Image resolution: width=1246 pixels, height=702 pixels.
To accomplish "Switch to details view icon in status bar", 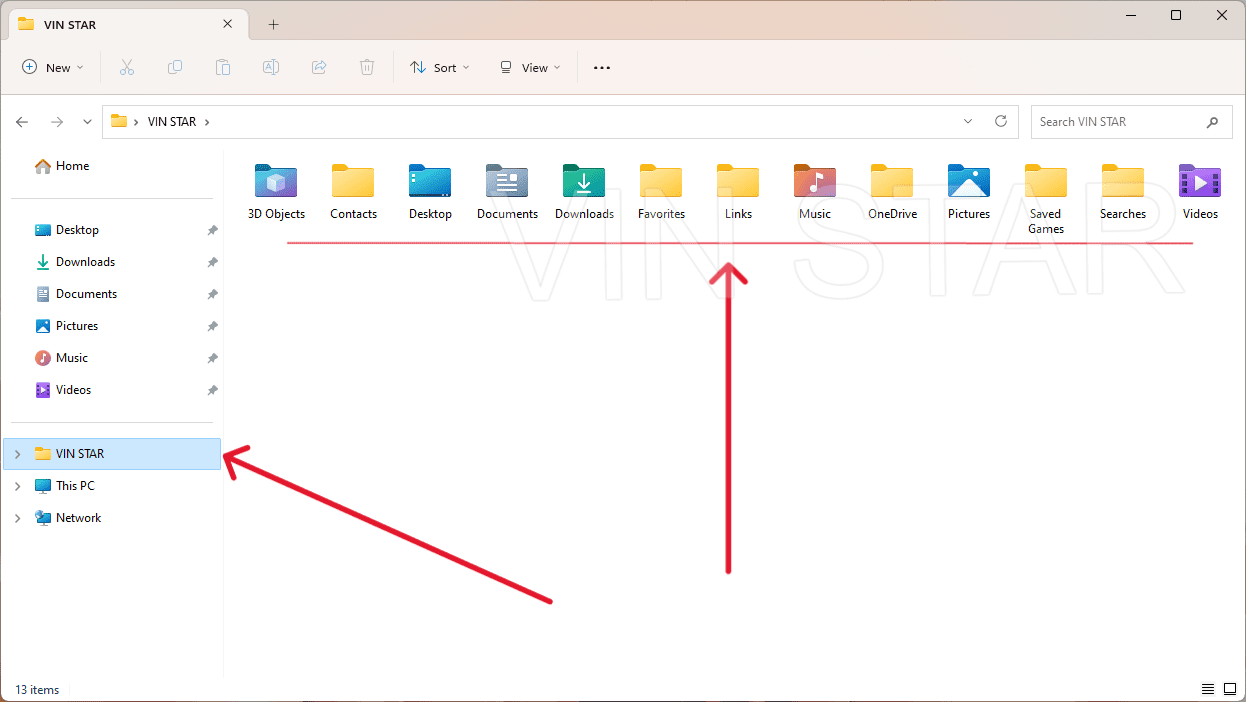I will [1208, 689].
